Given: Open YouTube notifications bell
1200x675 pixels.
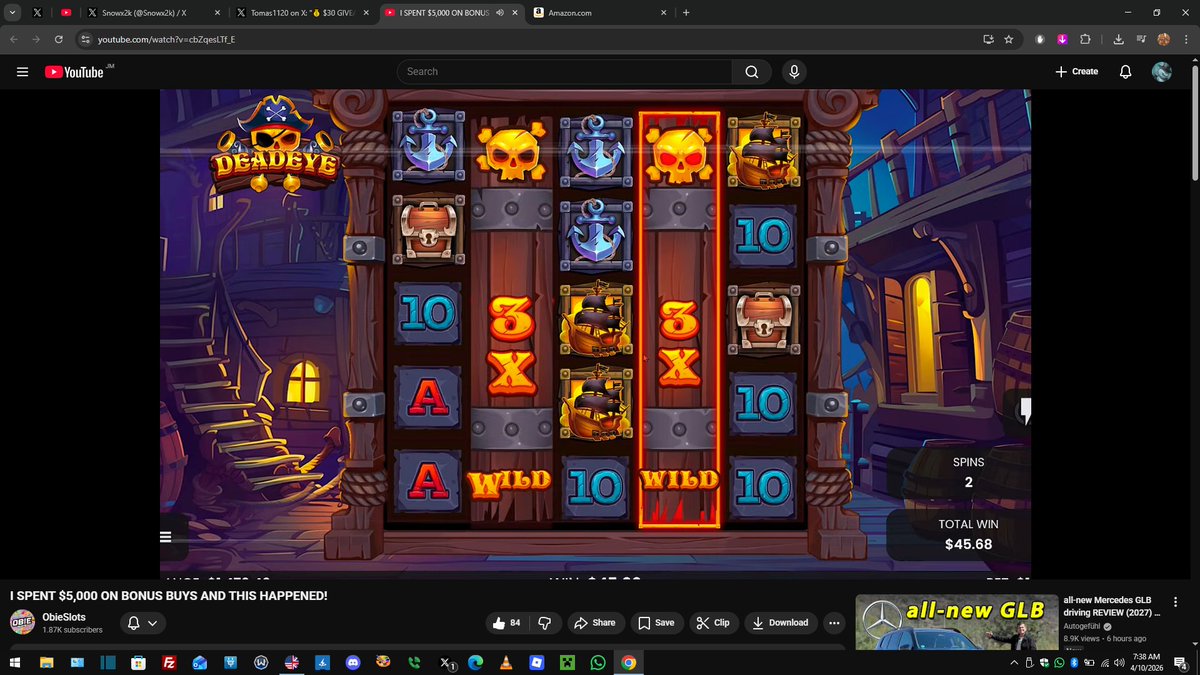Looking at the screenshot, I should pos(1125,72).
